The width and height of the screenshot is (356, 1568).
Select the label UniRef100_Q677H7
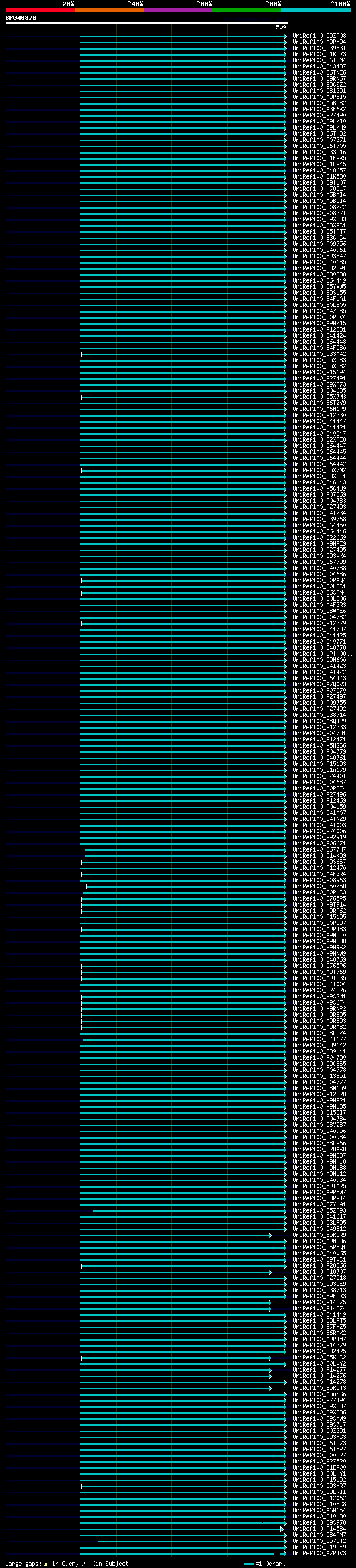(319, 849)
